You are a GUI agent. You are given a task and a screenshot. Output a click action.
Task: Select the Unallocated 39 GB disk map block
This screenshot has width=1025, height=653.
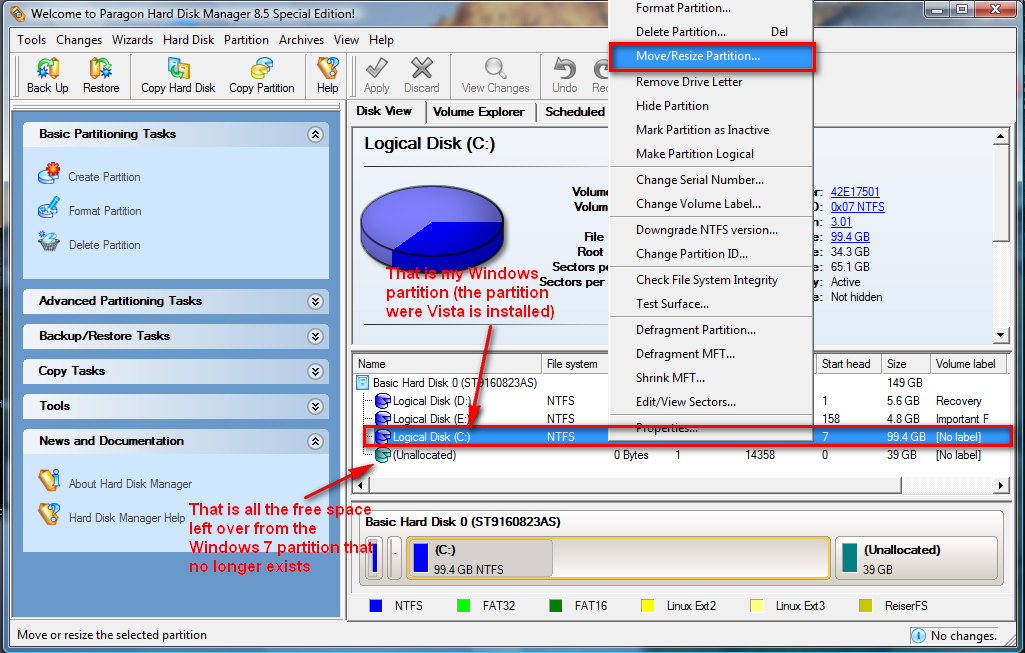coord(916,558)
